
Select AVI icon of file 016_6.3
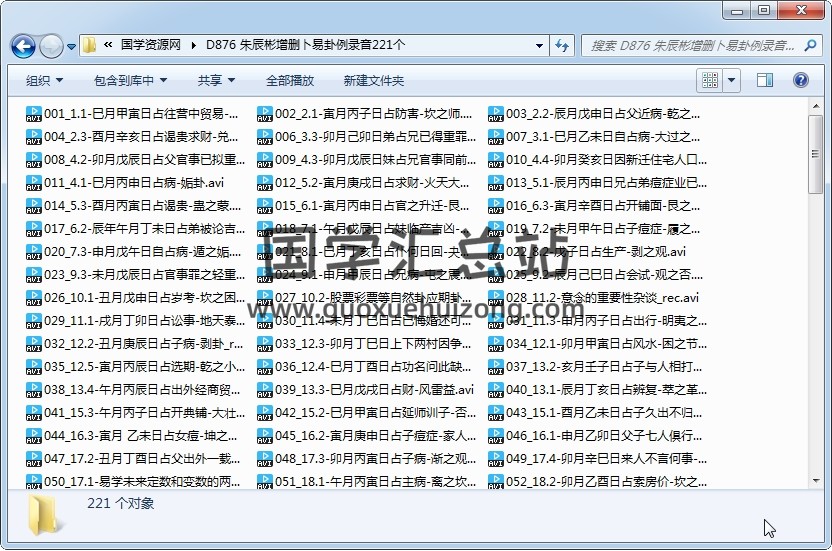click(496, 206)
